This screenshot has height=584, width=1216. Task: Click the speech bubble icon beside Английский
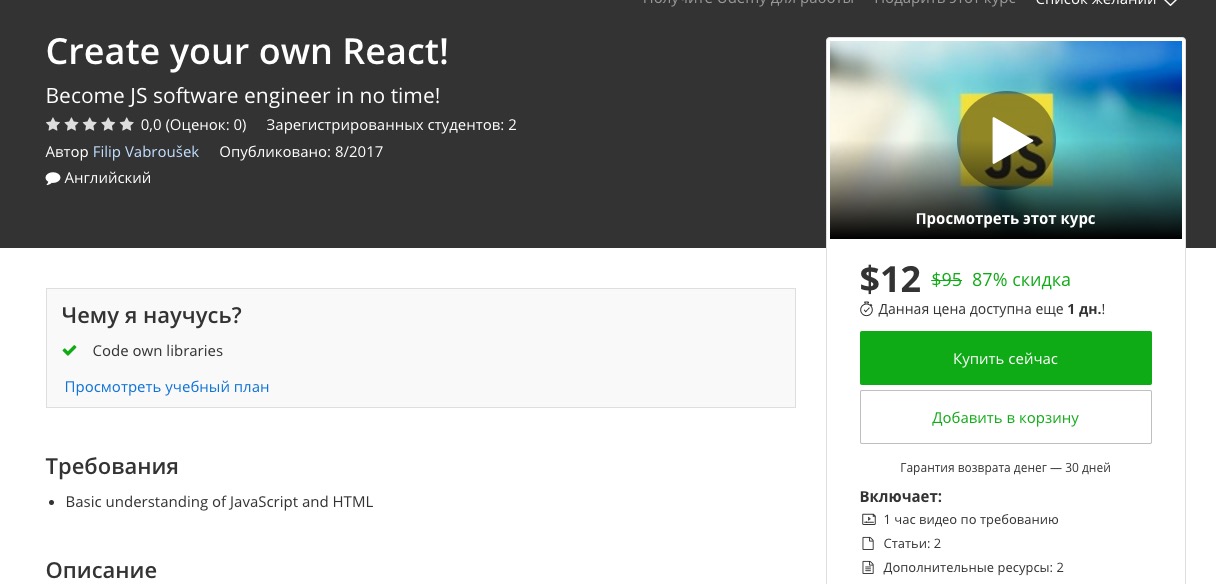click(x=53, y=179)
